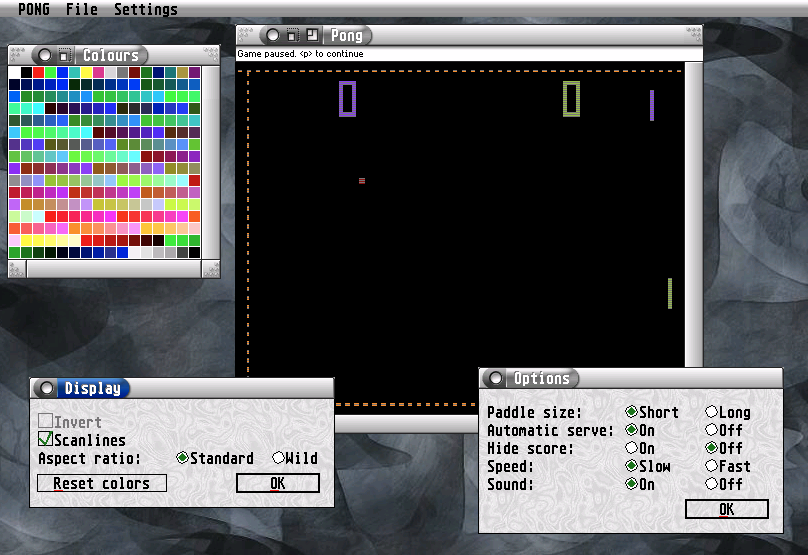The width and height of the screenshot is (808, 555).
Task: Click the round closer icon of Colours window
Action: 45,55
